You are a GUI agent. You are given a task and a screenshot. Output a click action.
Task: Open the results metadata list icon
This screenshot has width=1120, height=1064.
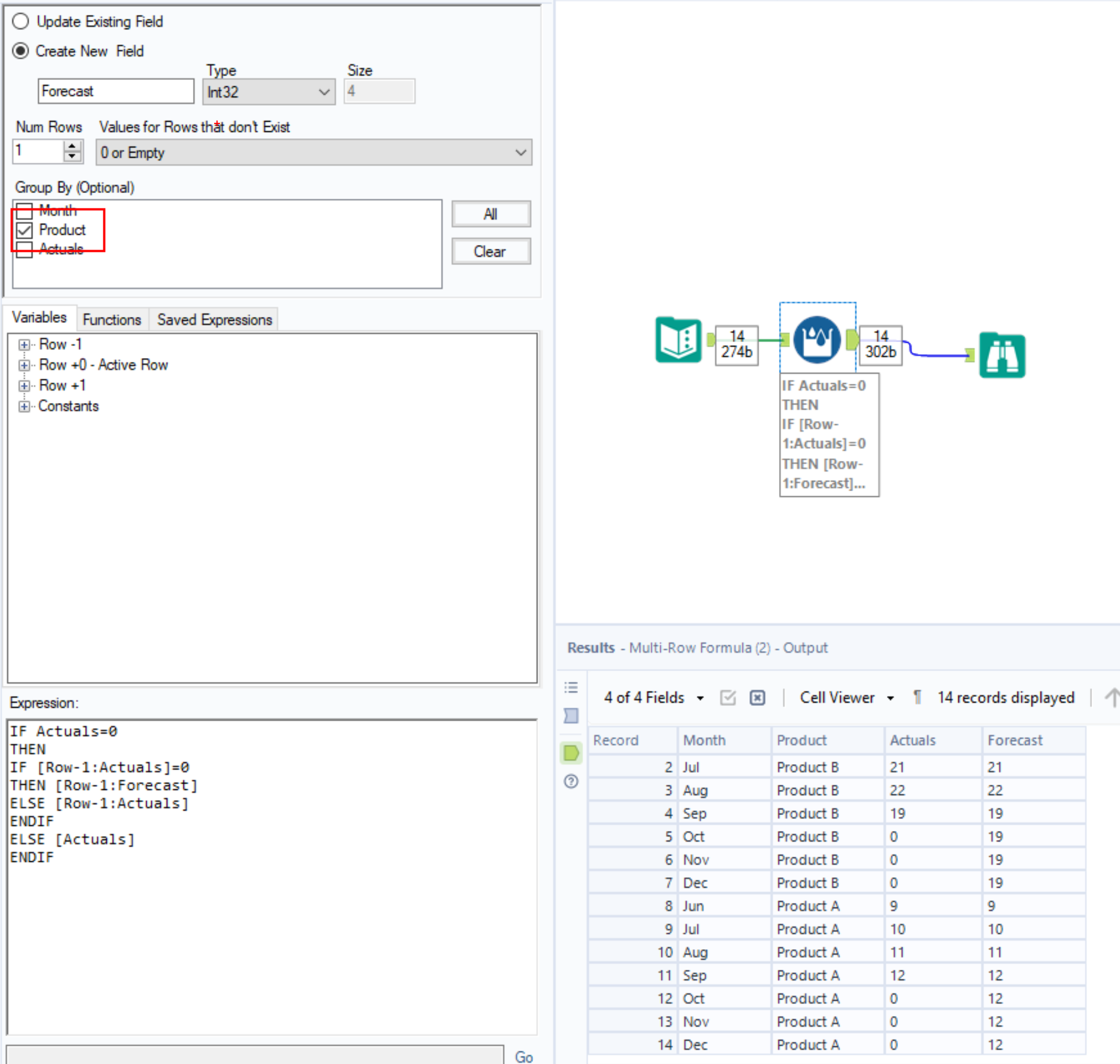coord(571,688)
